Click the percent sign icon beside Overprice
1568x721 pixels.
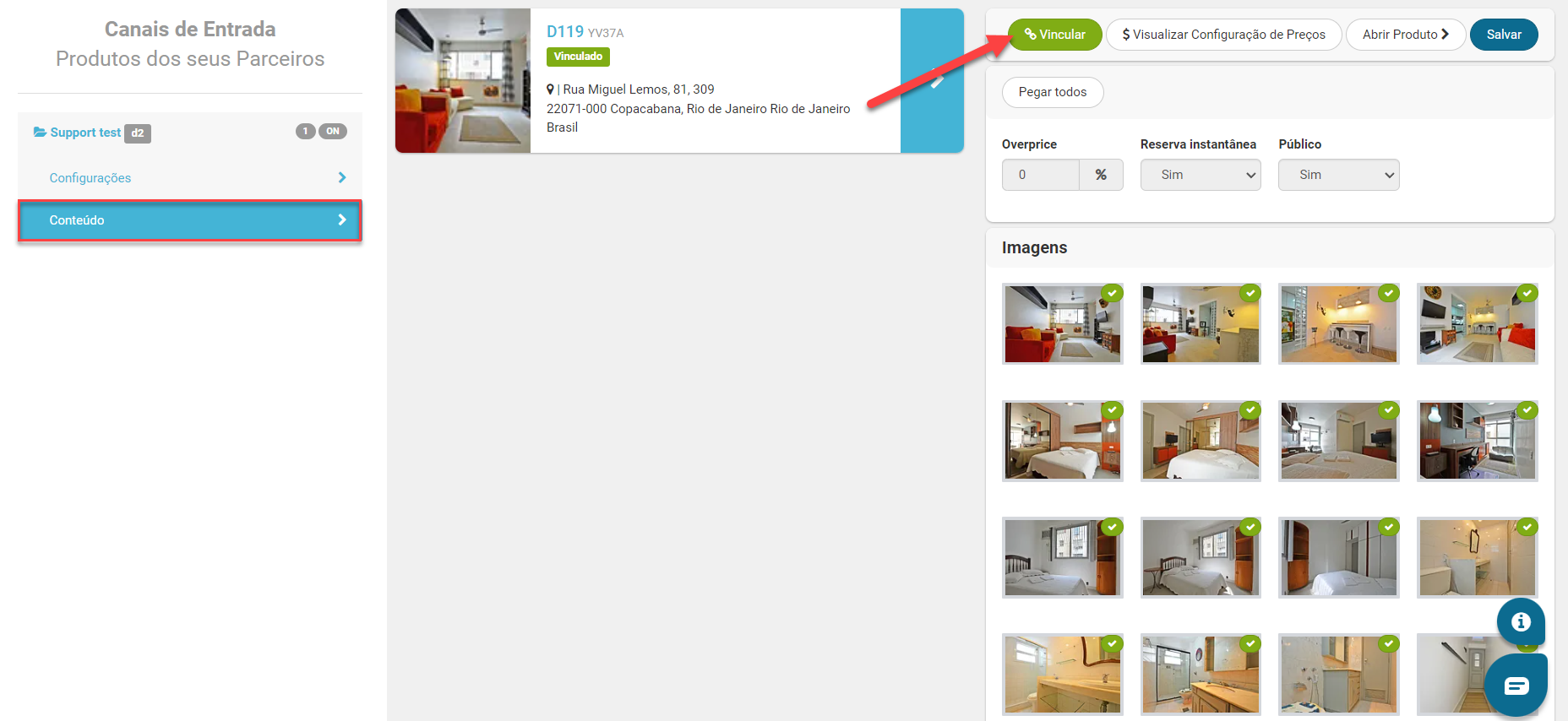click(x=1101, y=175)
